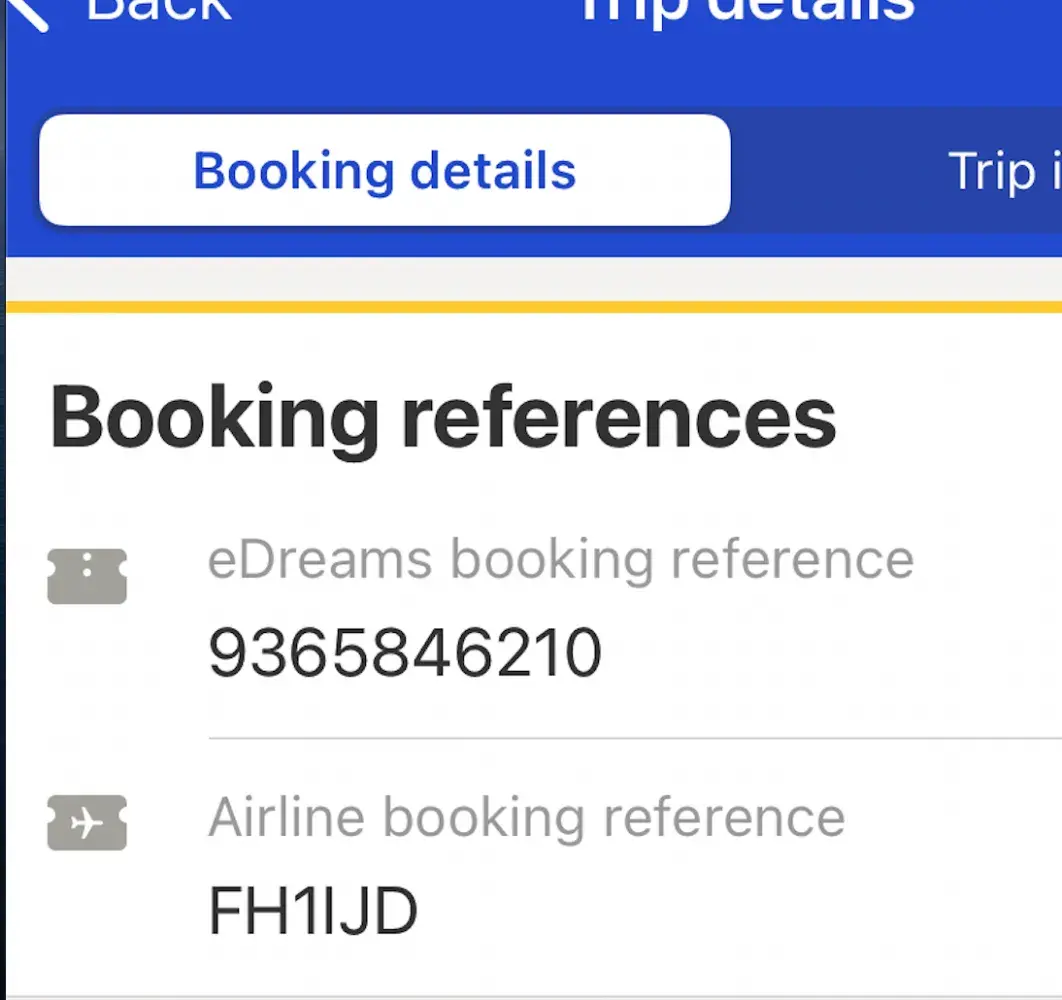Viewport: 1062px width, 1000px height.
Task: Select the booking number 9365846210
Action: [x=404, y=653]
